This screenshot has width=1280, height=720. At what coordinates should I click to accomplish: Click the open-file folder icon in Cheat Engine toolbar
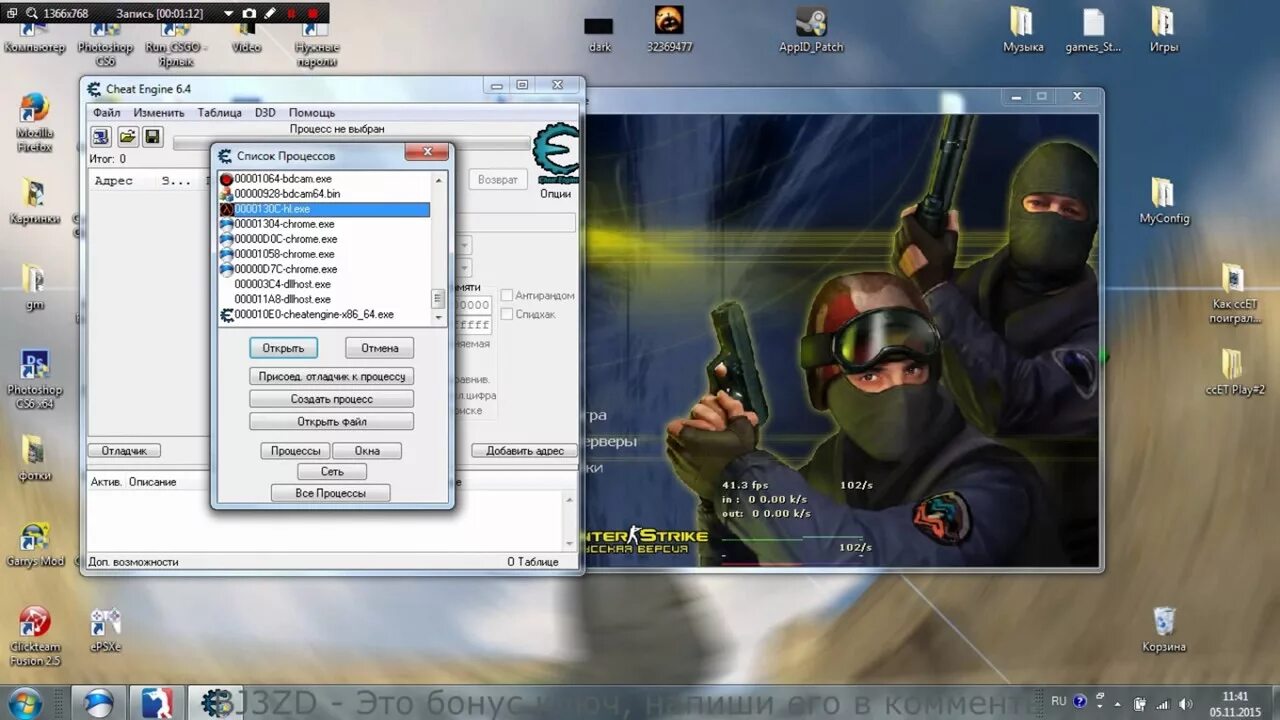tap(127, 136)
